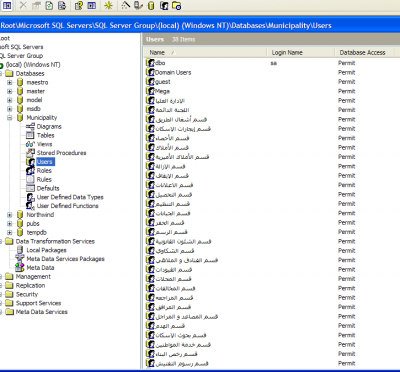
Task: Click the New Login toolbar icon
Action: click(164, 5)
